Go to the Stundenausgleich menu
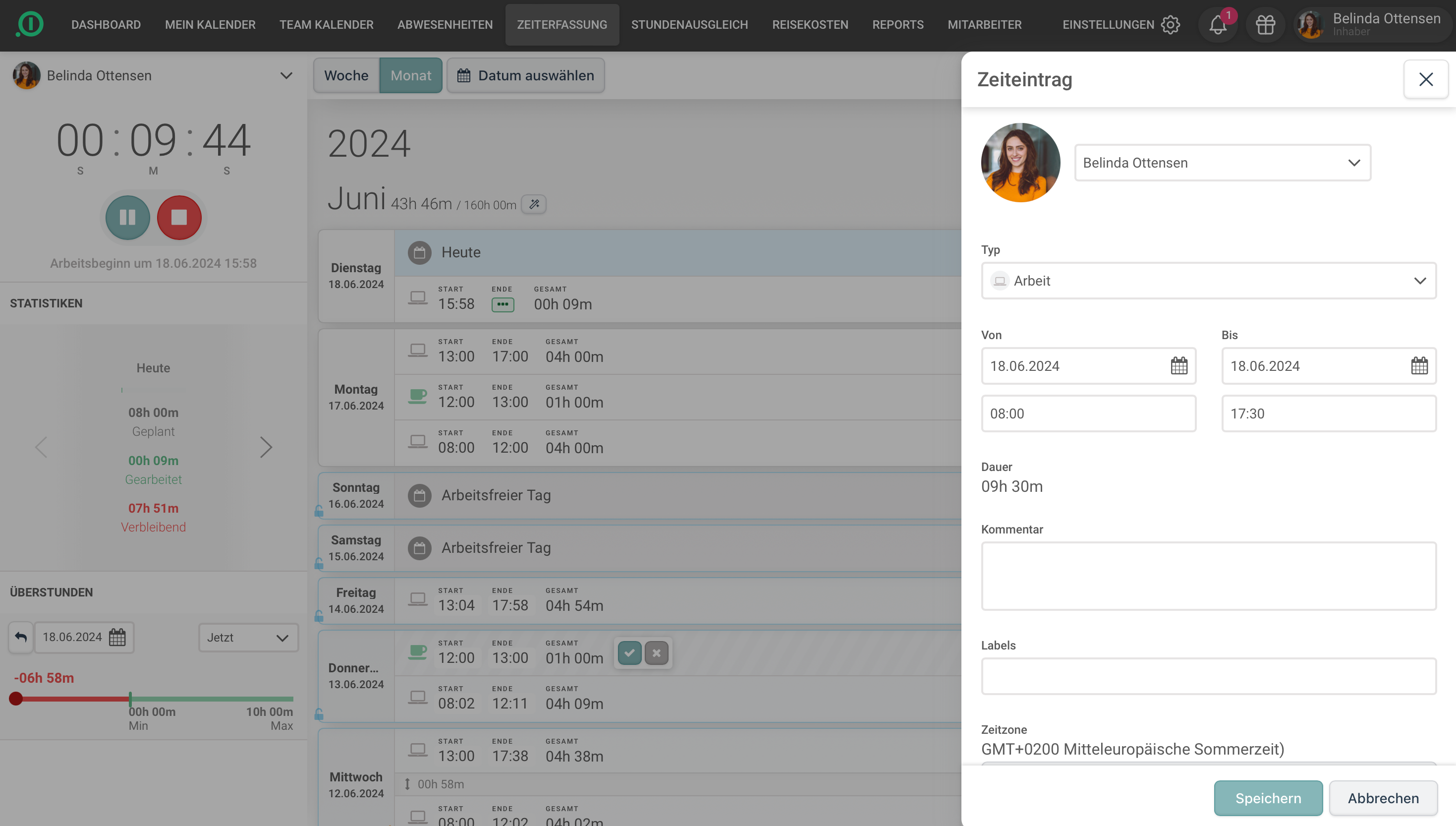Image resolution: width=1456 pixels, height=826 pixels. click(689, 25)
